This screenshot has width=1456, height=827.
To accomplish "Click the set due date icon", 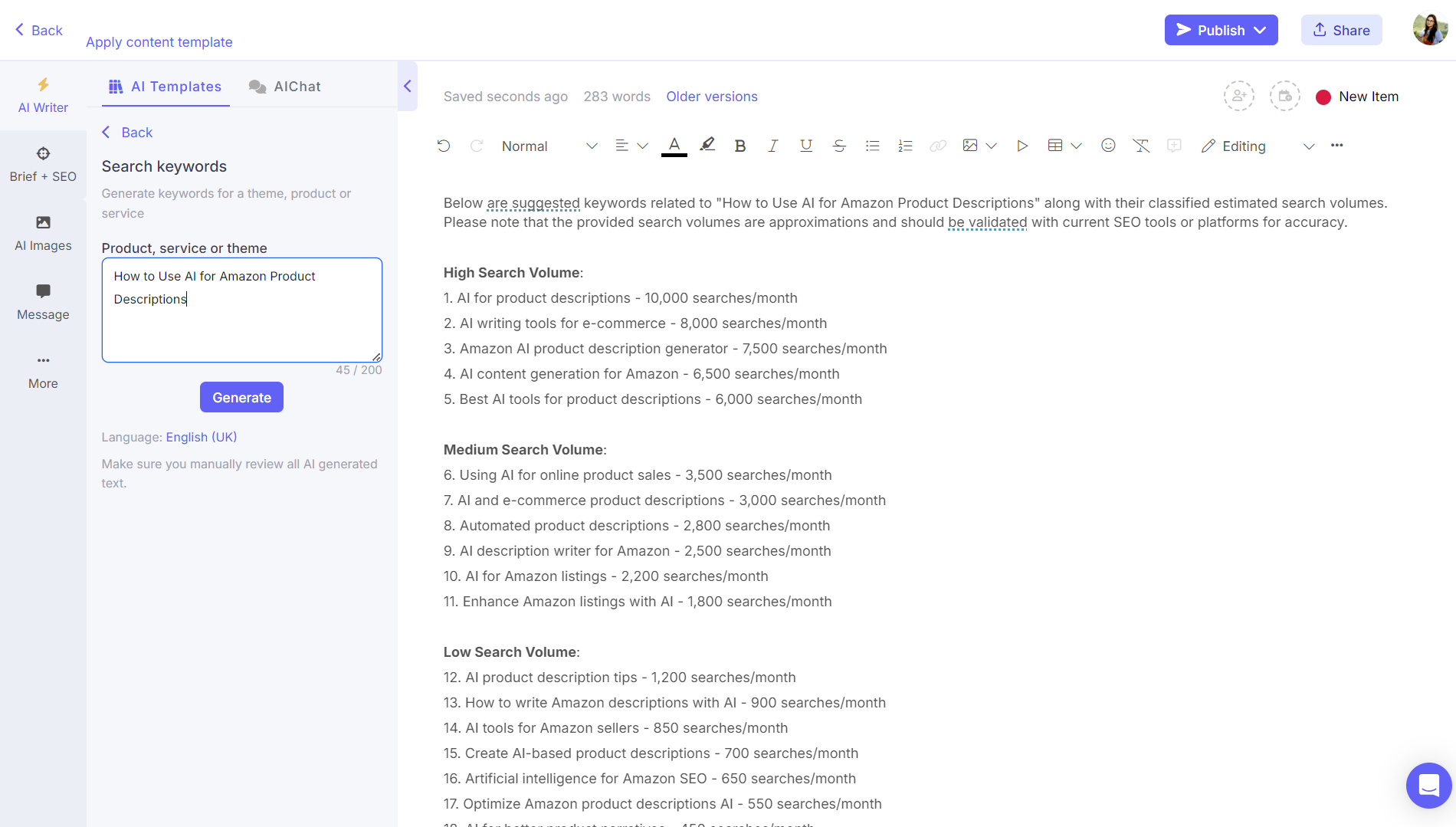I will [1285, 96].
